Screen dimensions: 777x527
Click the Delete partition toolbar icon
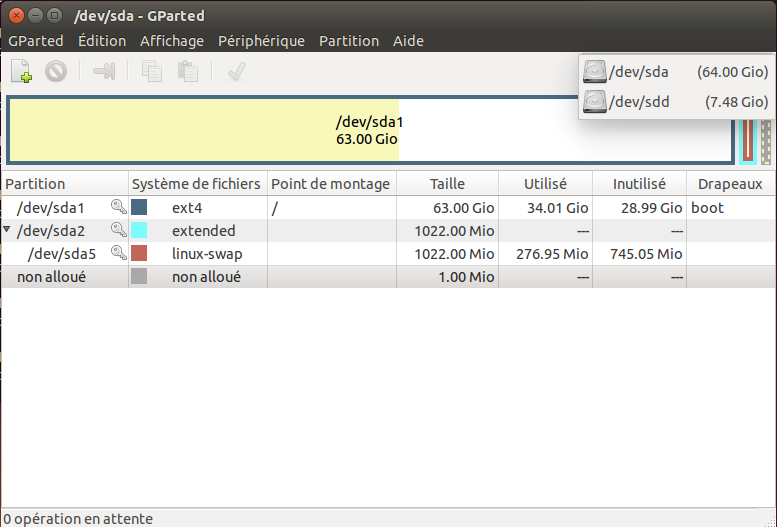pos(56,71)
